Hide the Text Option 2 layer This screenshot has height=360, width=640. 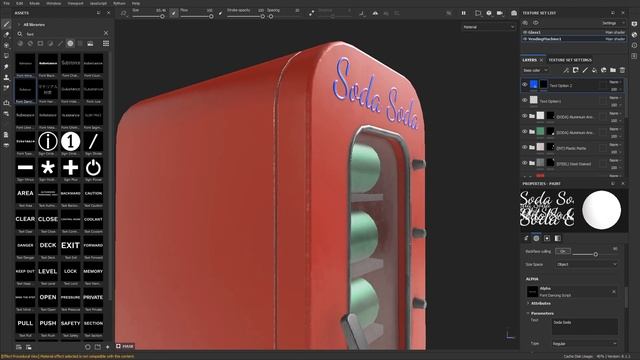525,84
